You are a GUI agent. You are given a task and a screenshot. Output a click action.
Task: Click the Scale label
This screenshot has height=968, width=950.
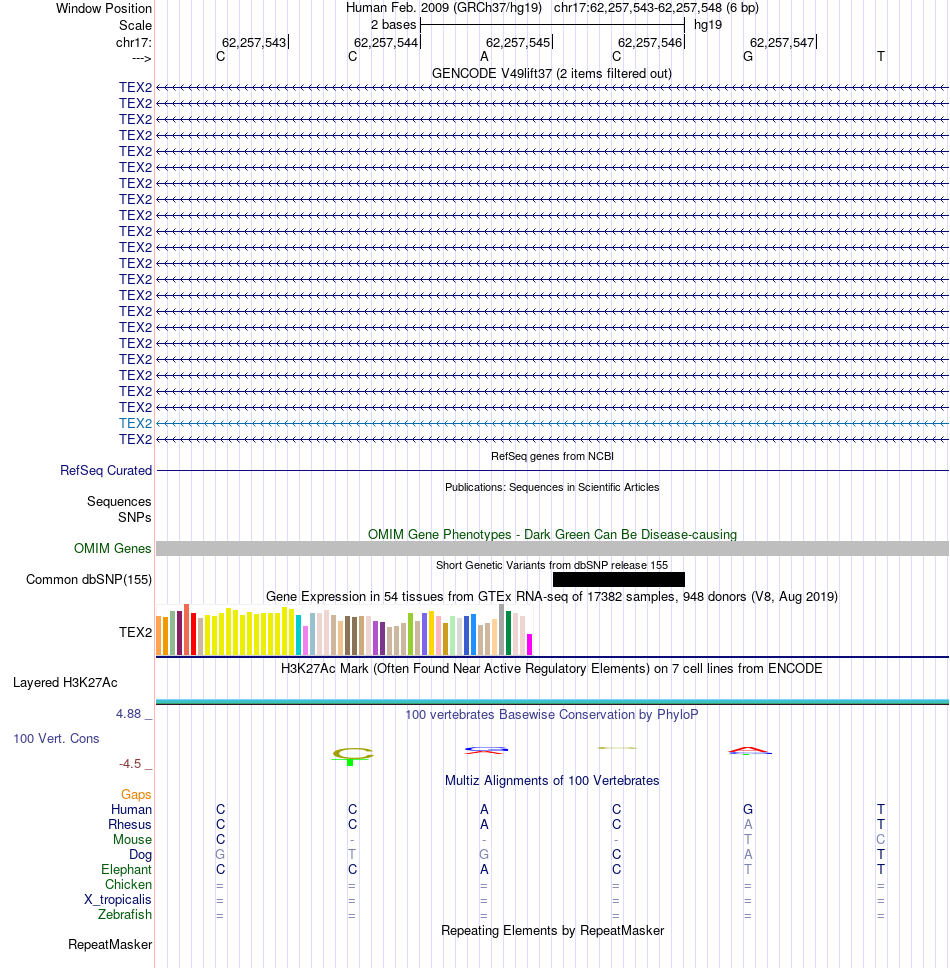(135, 25)
